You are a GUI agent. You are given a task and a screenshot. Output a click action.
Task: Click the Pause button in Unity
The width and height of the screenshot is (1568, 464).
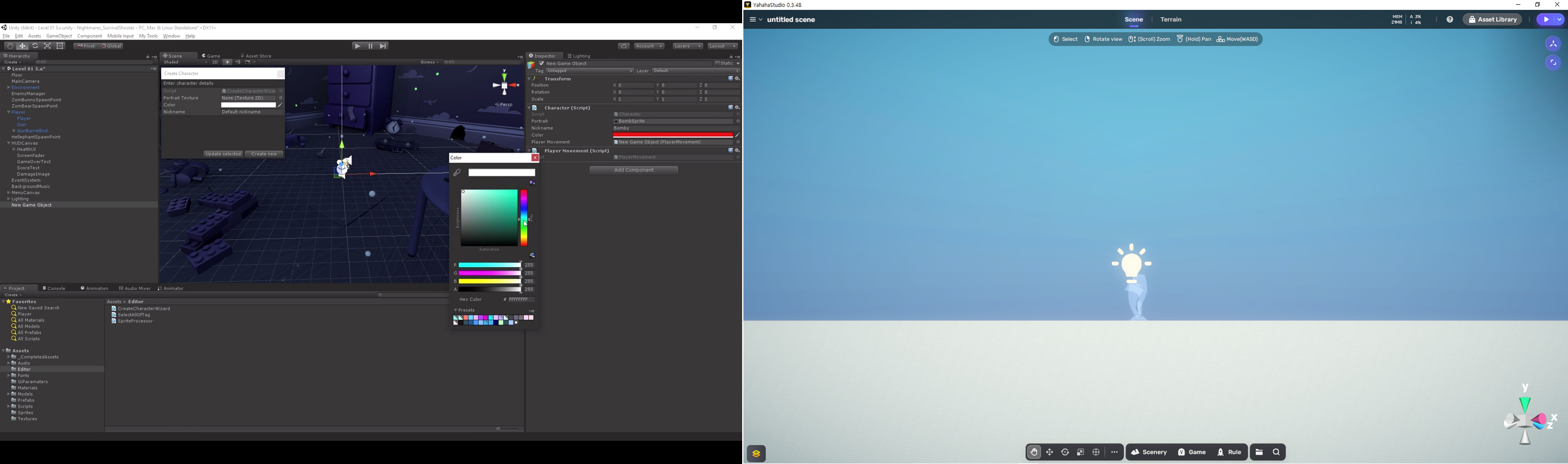pyautogui.click(x=370, y=46)
